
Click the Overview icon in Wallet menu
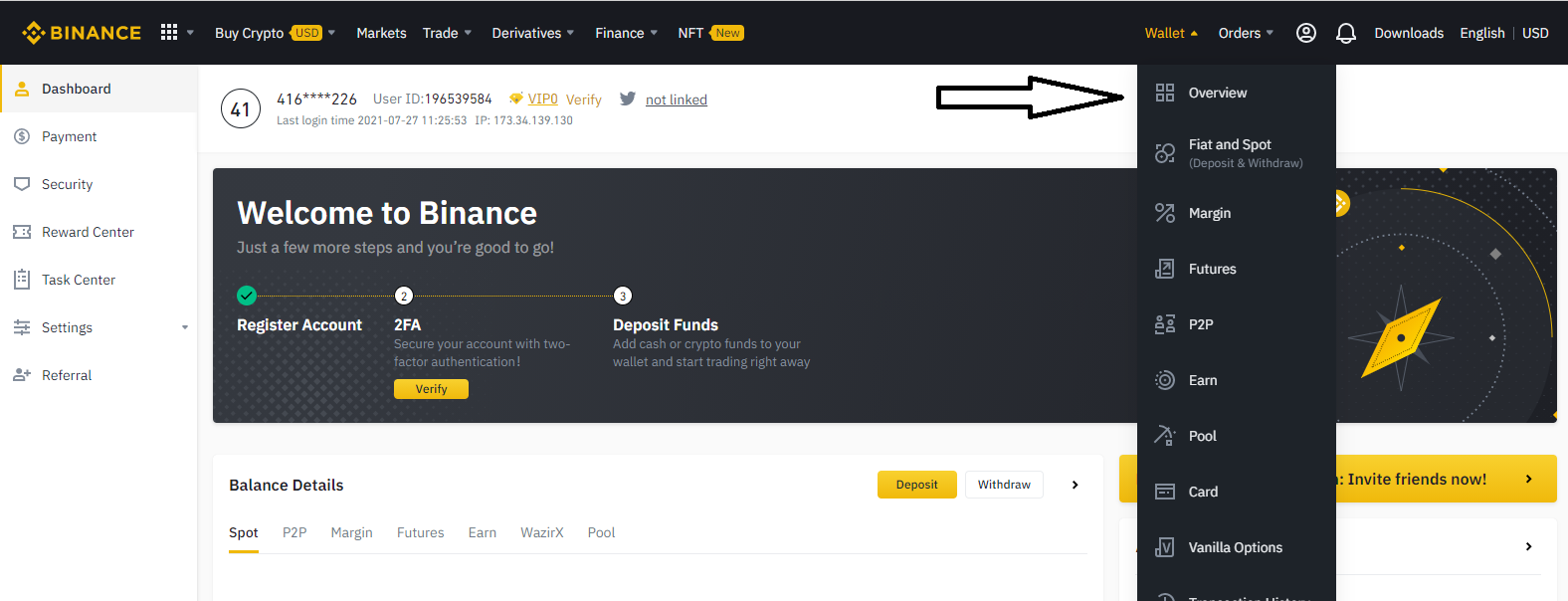coord(1165,93)
